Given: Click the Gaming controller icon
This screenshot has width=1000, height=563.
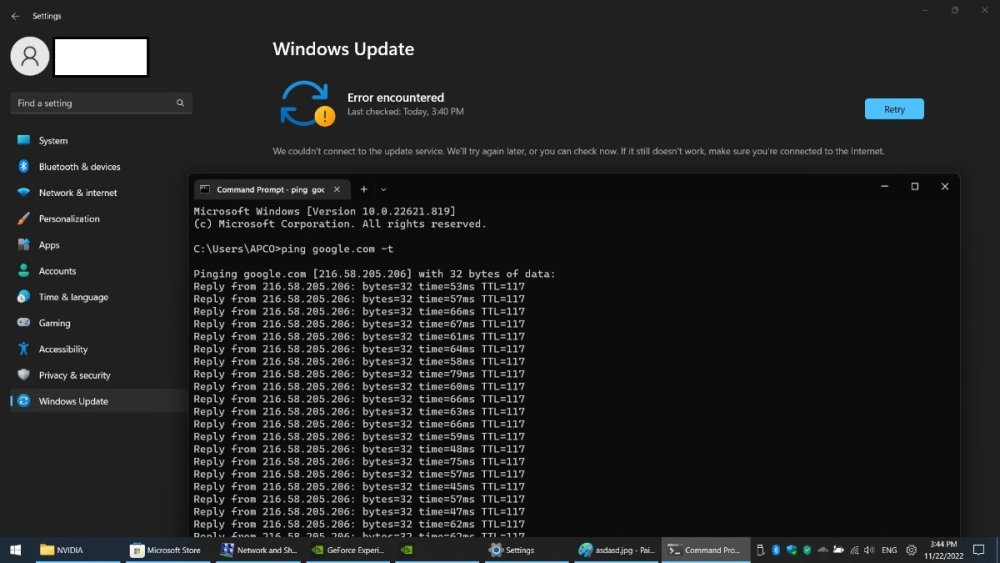Looking at the screenshot, I should [24, 323].
